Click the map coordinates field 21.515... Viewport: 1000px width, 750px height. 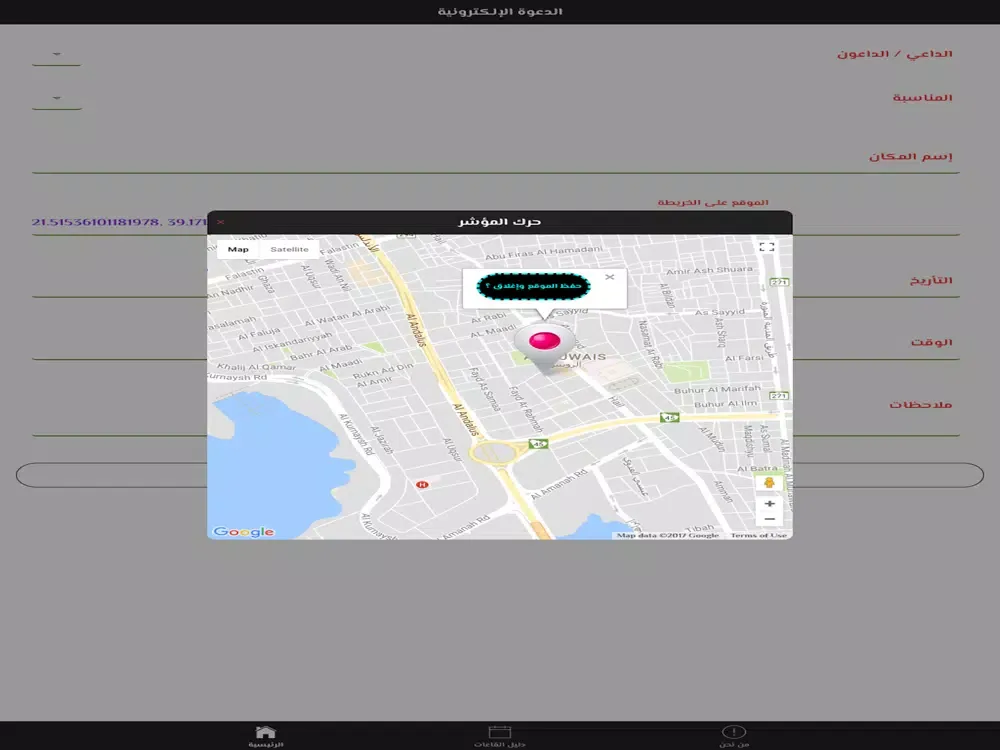119,222
